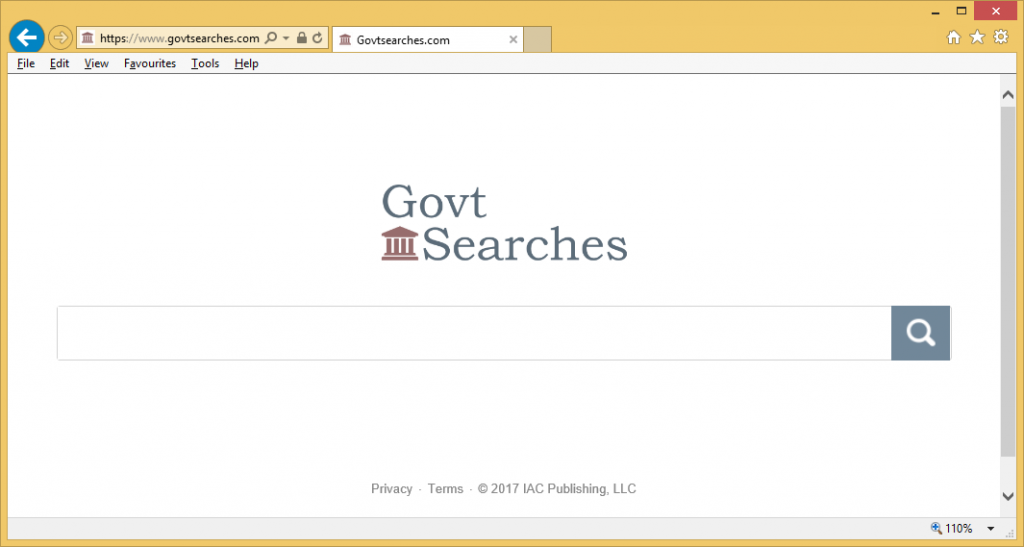Open the File menu
The width and height of the screenshot is (1024, 547).
point(26,63)
